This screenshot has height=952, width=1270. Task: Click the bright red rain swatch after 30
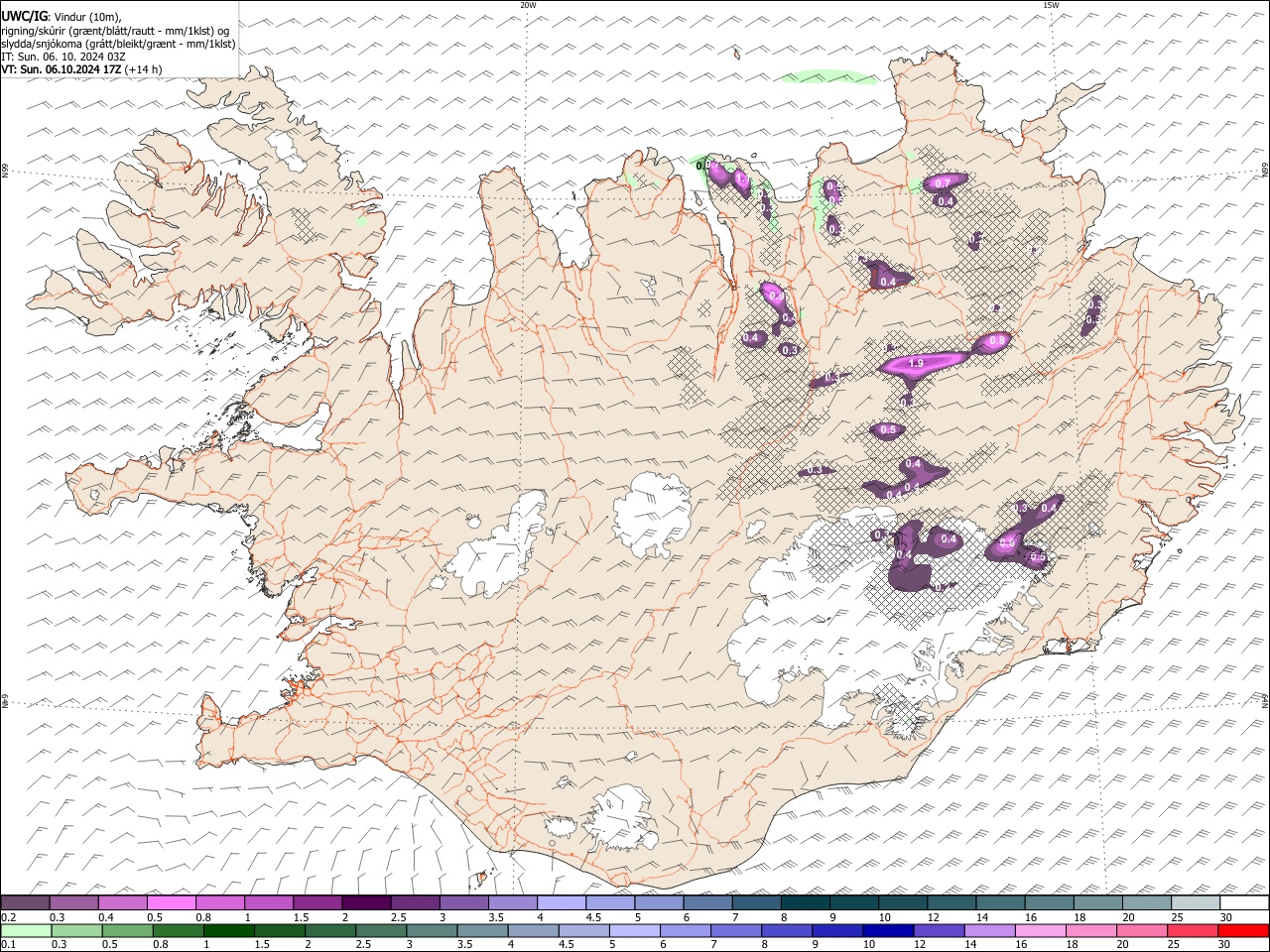click(x=1244, y=930)
